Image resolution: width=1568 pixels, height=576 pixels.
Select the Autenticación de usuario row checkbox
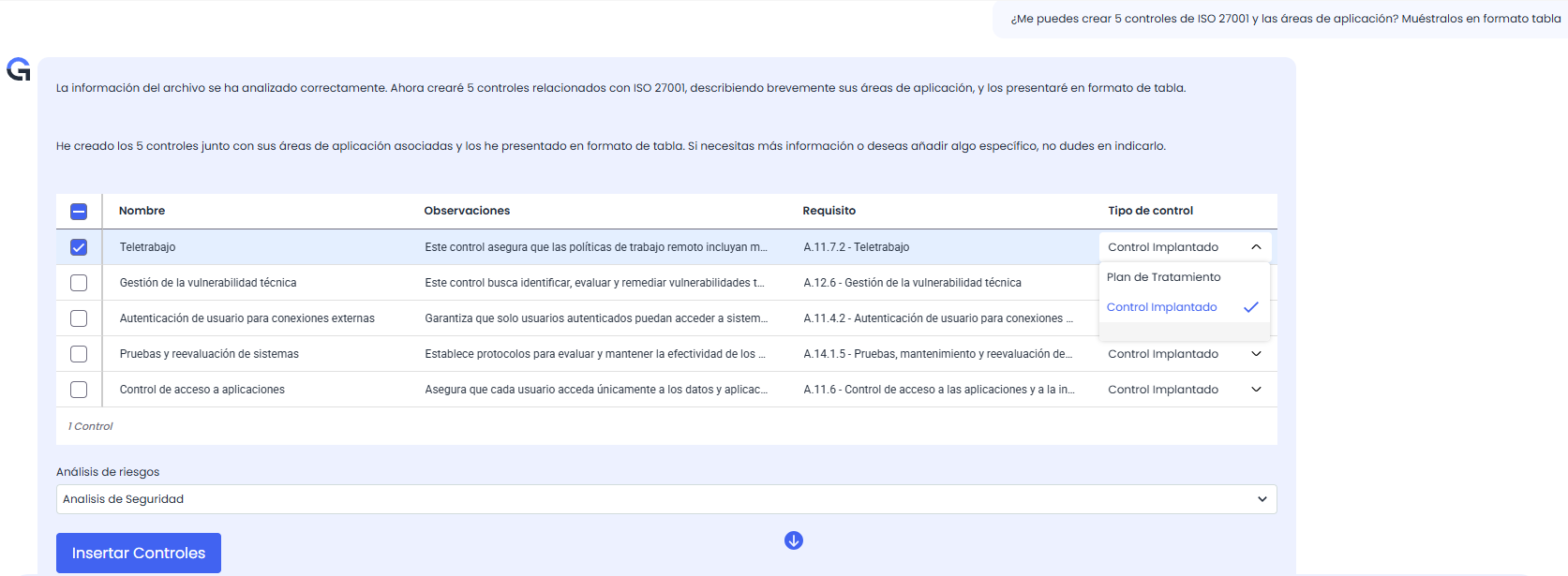pyautogui.click(x=79, y=318)
